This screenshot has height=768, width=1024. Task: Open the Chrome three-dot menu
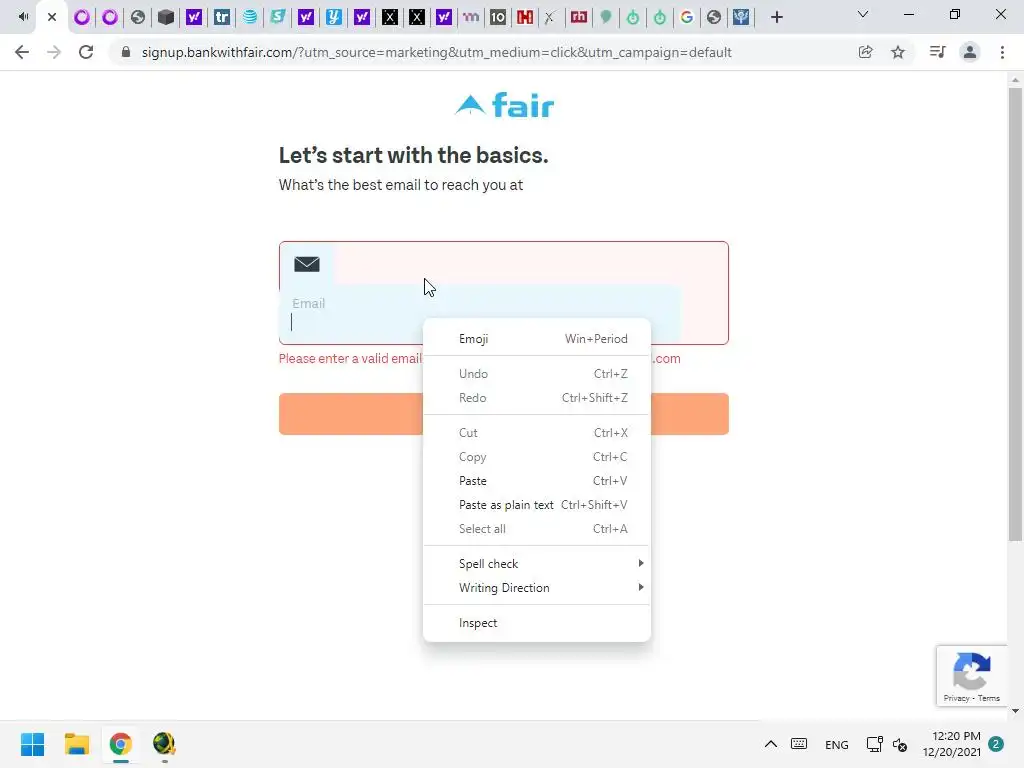(x=1002, y=52)
